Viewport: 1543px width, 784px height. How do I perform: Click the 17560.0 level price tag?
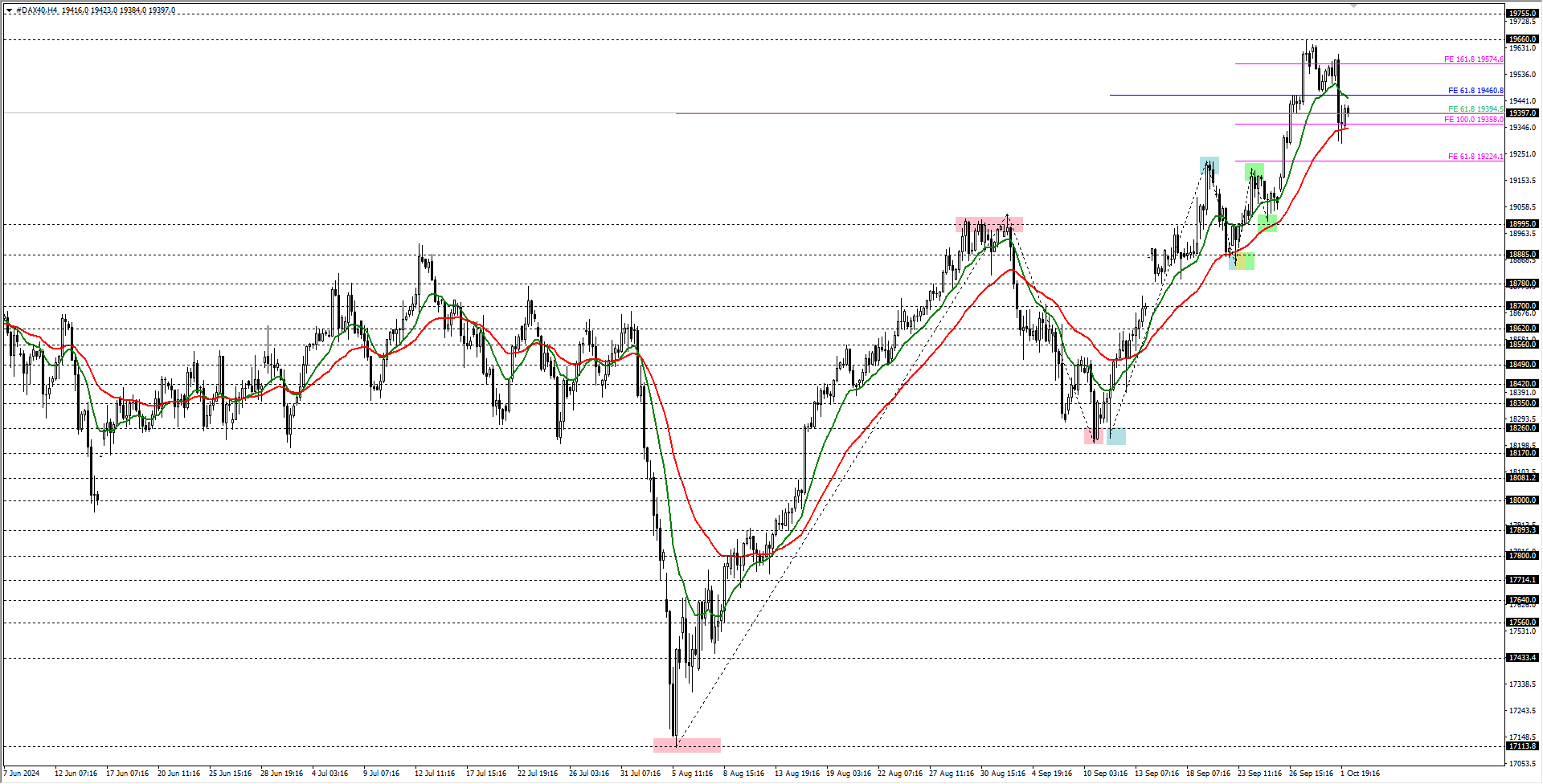tap(1522, 623)
